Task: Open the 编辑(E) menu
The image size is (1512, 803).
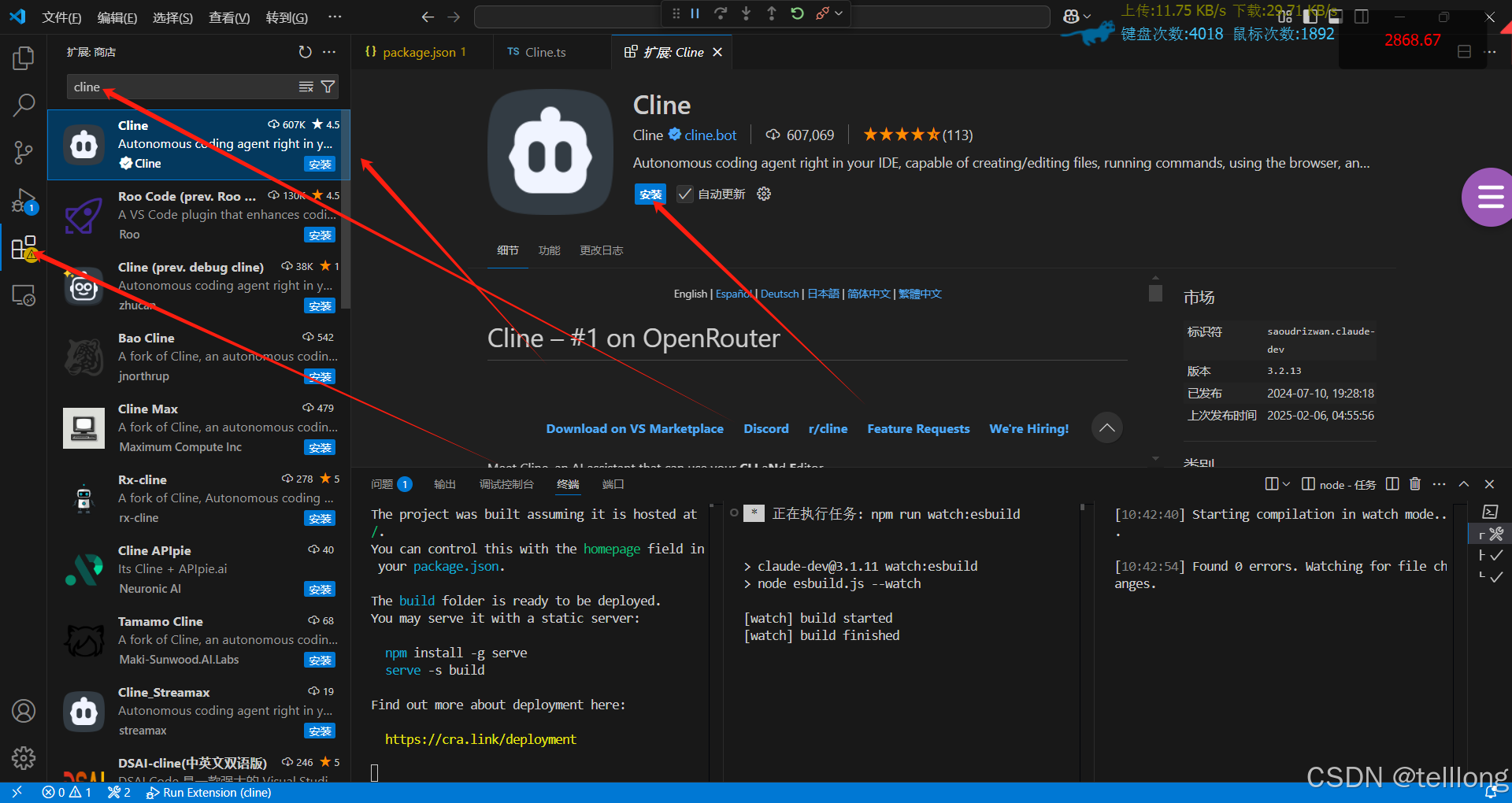Action: pyautogui.click(x=117, y=17)
